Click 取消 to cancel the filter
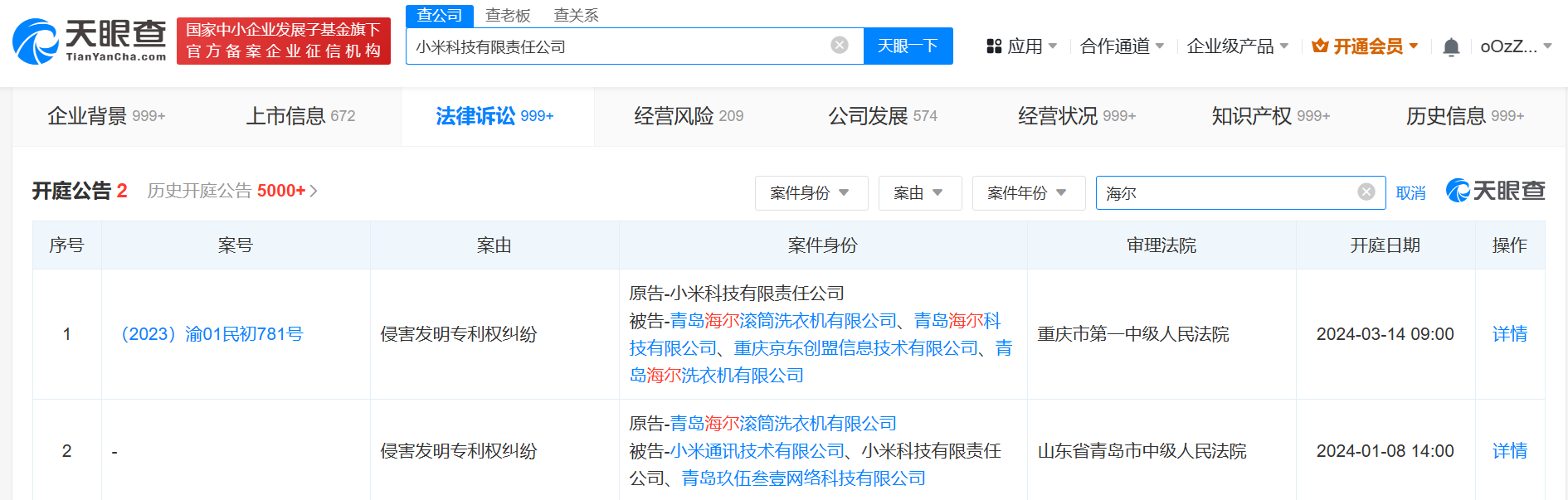This screenshot has width=1568, height=500. (1410, 193)
